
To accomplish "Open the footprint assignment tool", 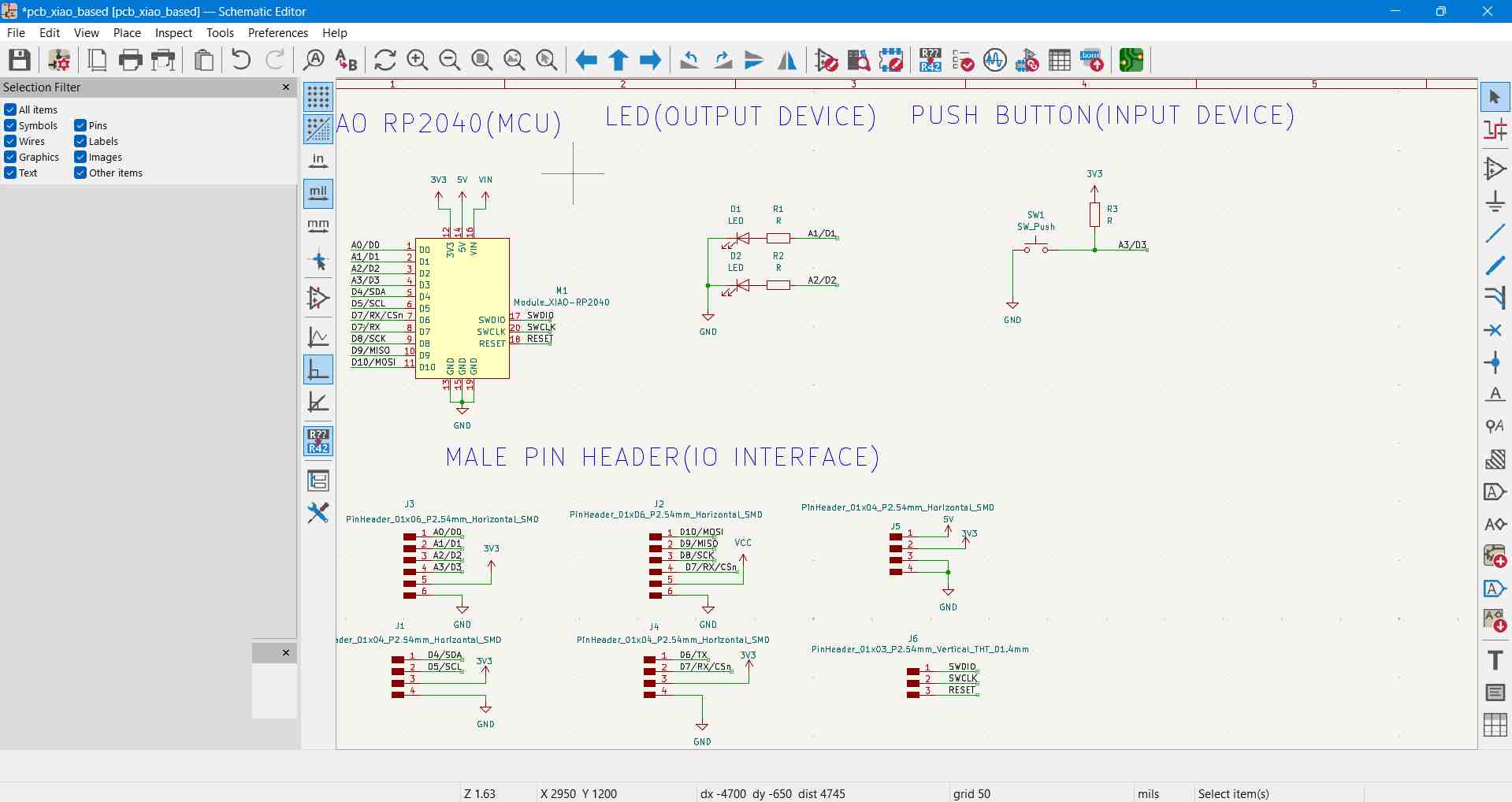I will (1027, 60).
